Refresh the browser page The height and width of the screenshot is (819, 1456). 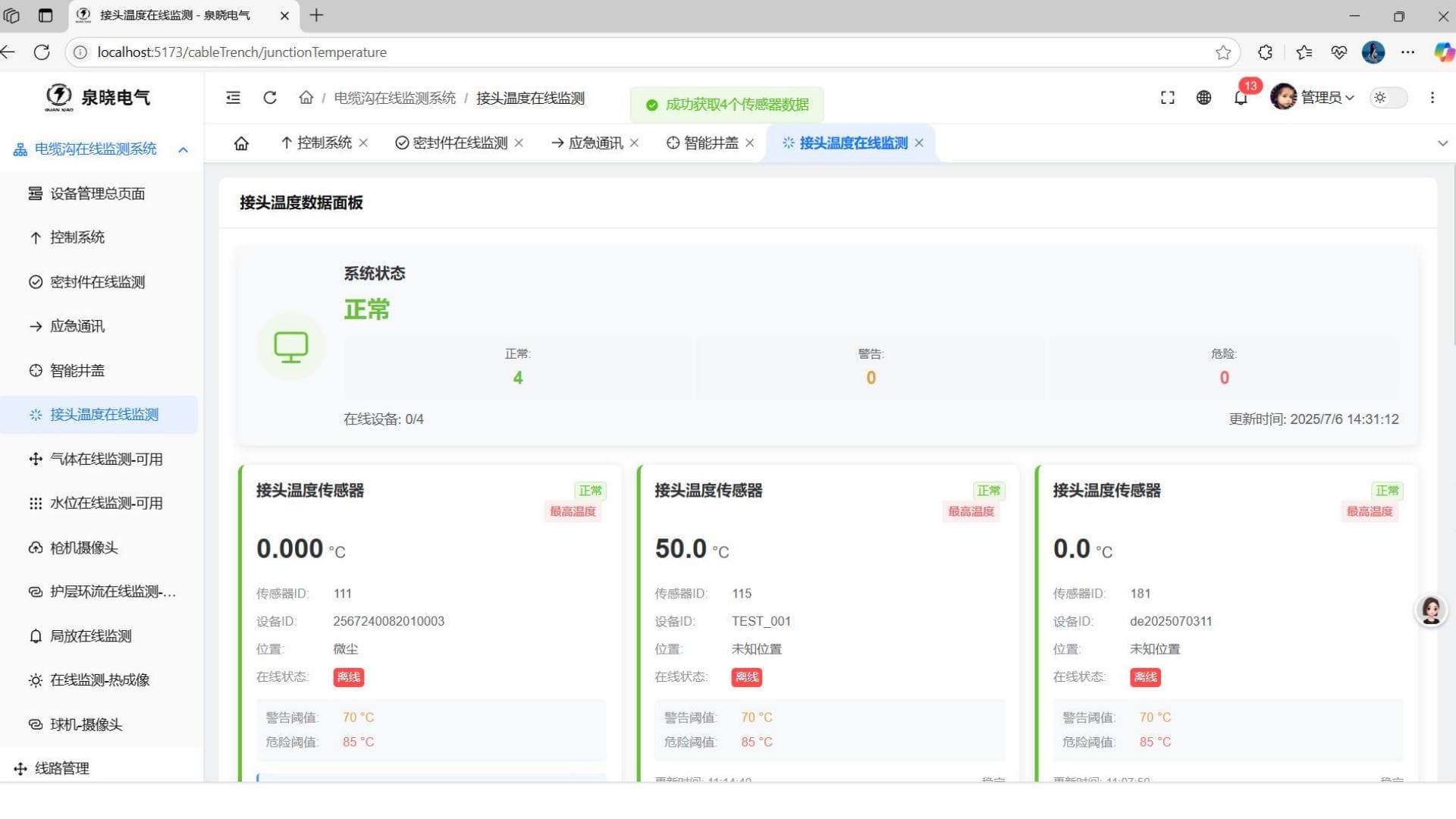(x=42, y=52)
